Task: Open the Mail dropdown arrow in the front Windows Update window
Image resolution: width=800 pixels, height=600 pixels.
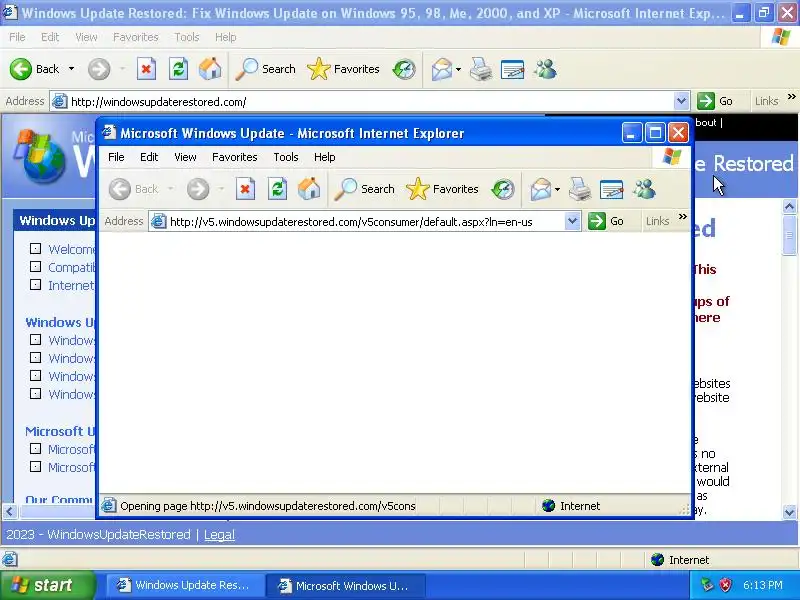Action: point(557,189)
